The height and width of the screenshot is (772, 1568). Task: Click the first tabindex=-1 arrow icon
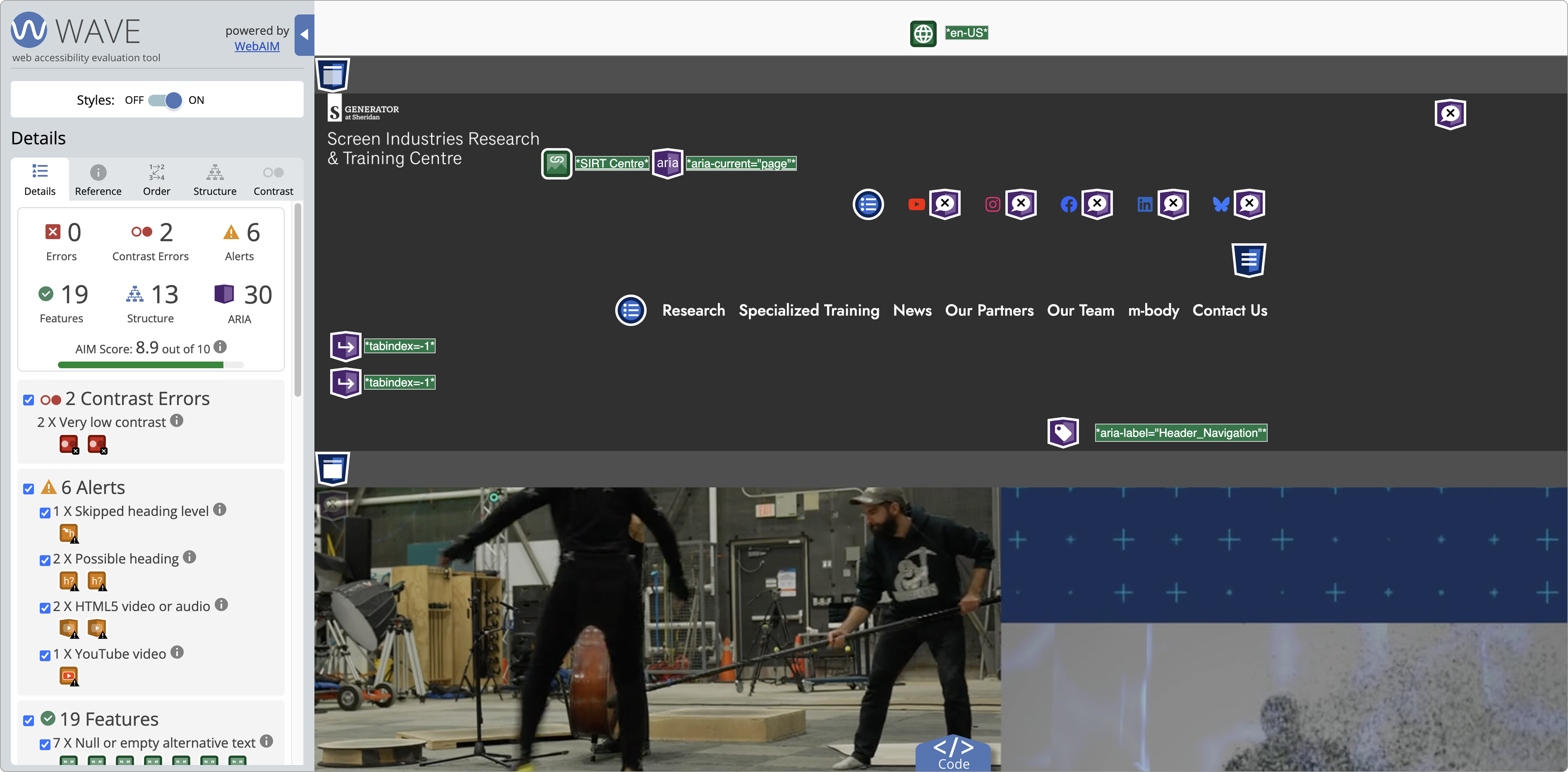[345, 347]
